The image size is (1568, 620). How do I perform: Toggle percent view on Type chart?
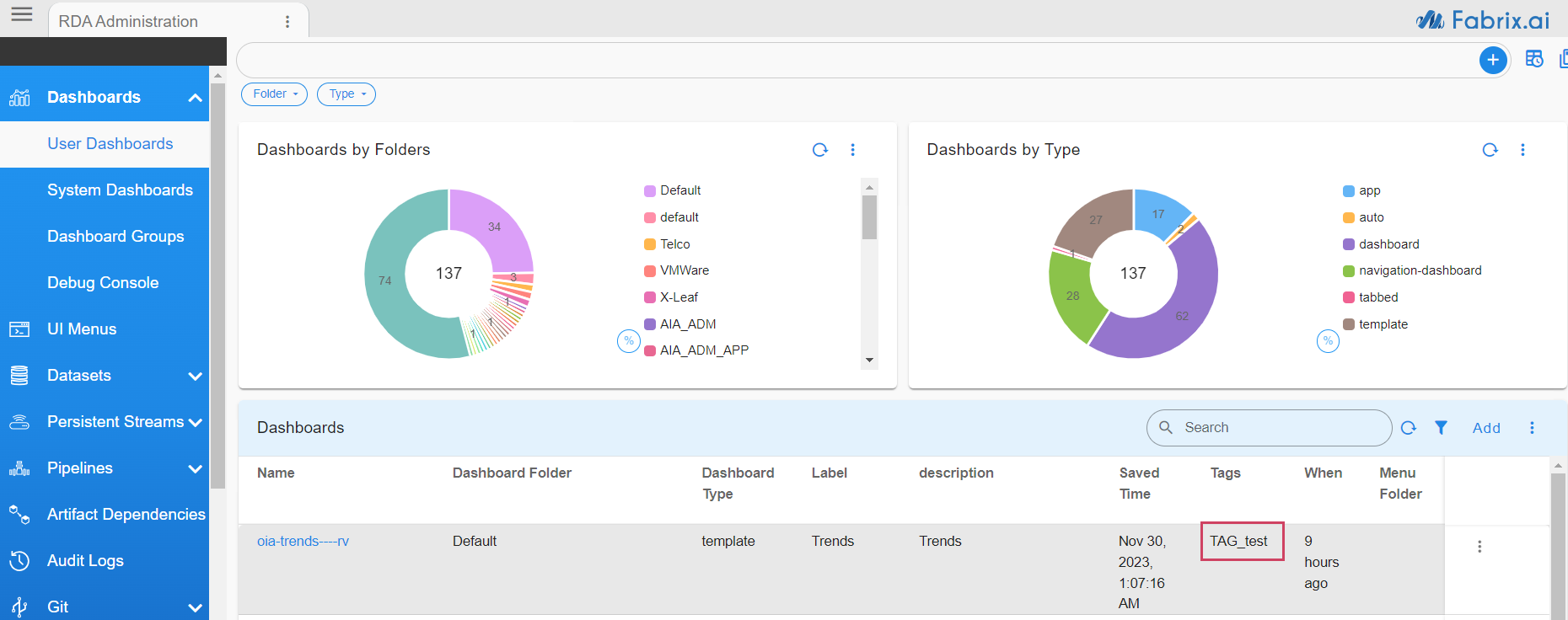coord(1328,341)
